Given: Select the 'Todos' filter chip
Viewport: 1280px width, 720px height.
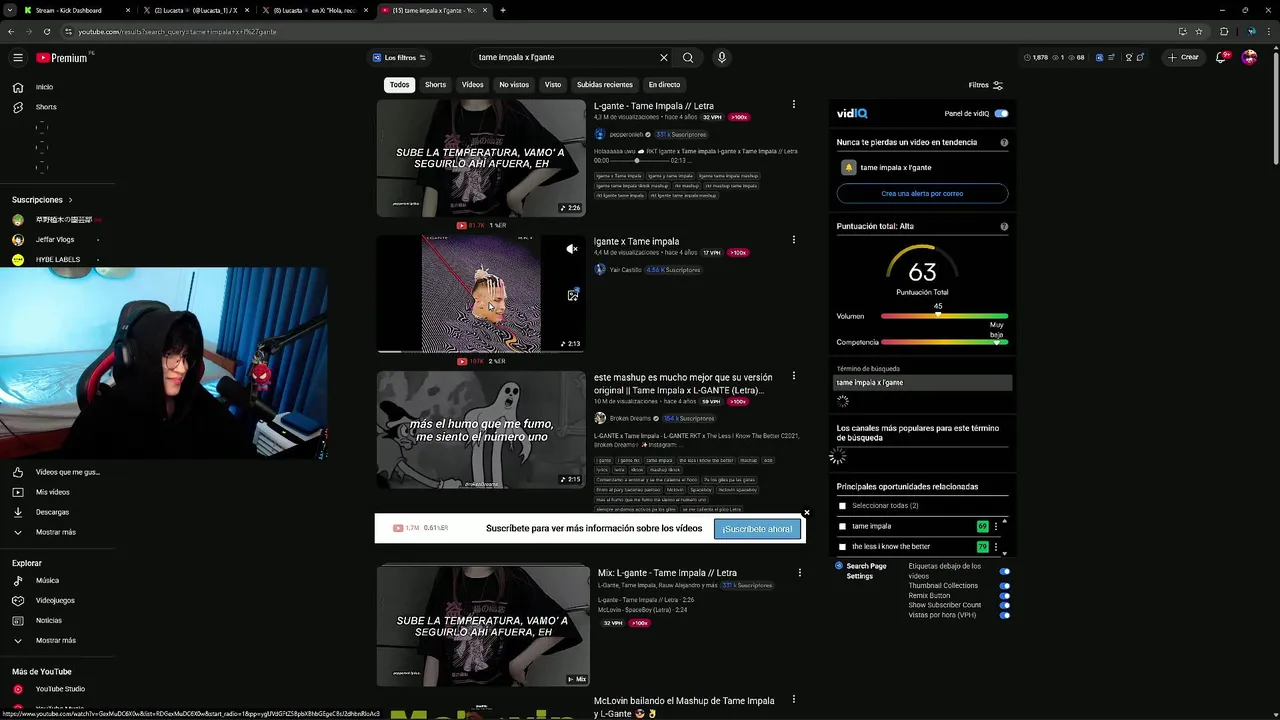Looking at the screenshot, I should (x=399, y=85).
